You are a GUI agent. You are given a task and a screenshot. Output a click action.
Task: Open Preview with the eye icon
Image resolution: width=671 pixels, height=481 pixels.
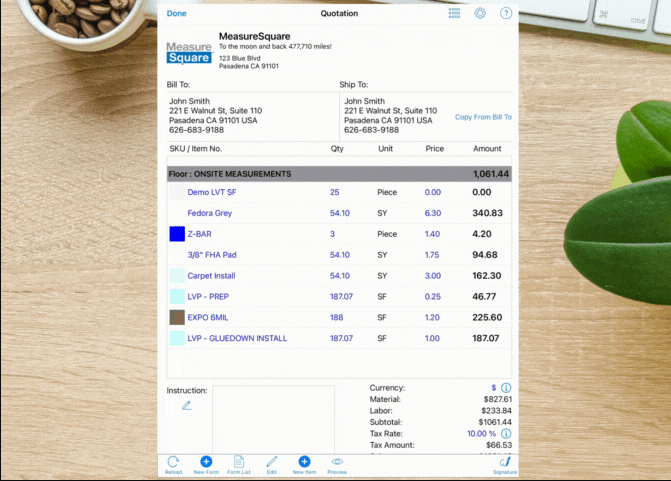click(337, 462)
